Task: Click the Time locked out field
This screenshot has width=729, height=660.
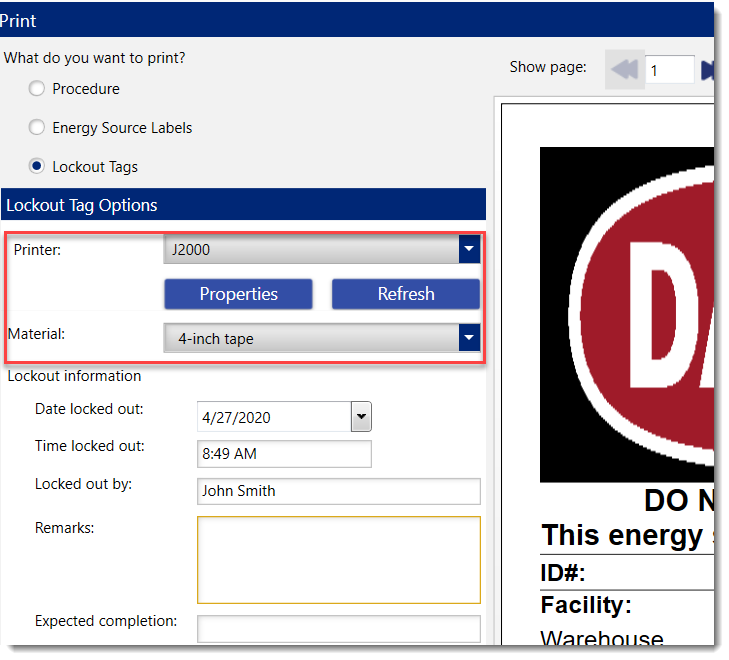Action: click(284, 454)
